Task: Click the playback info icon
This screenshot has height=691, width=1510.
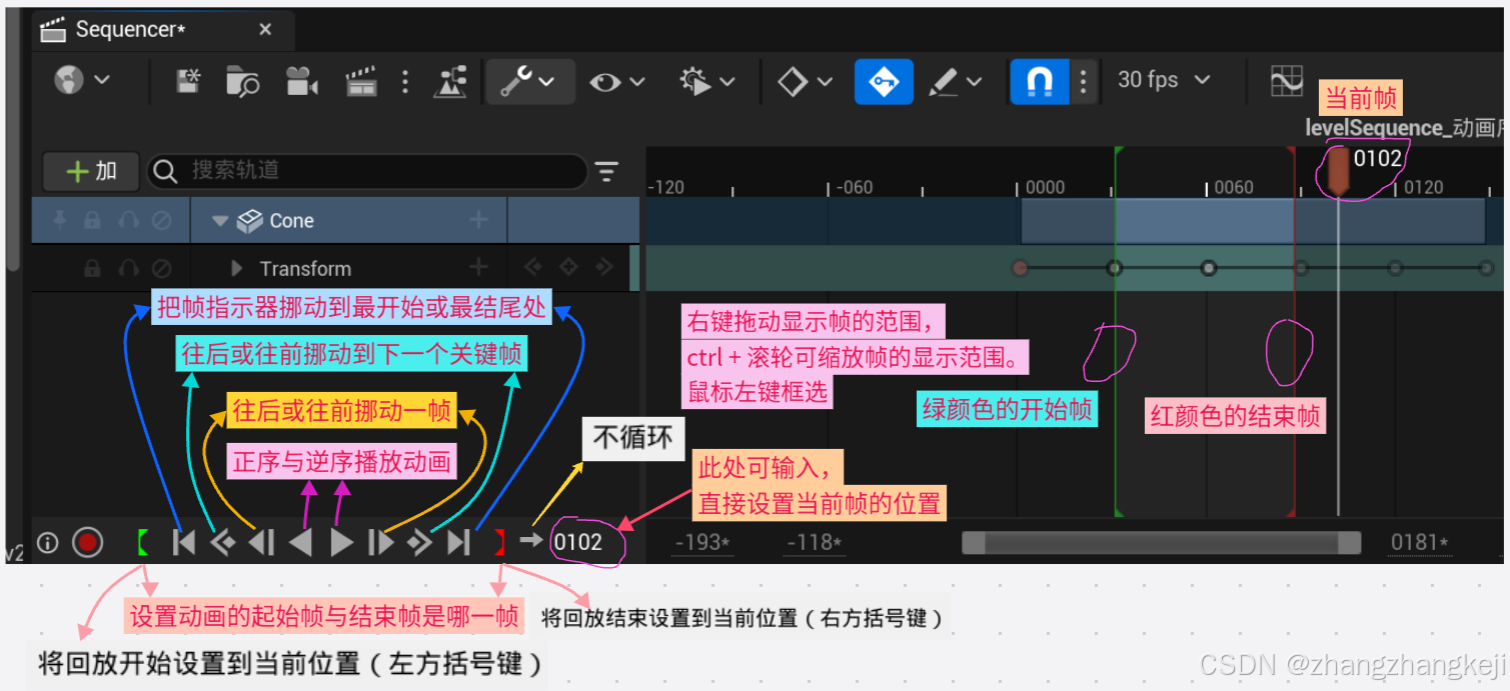Action: click(x=47, y=543)
